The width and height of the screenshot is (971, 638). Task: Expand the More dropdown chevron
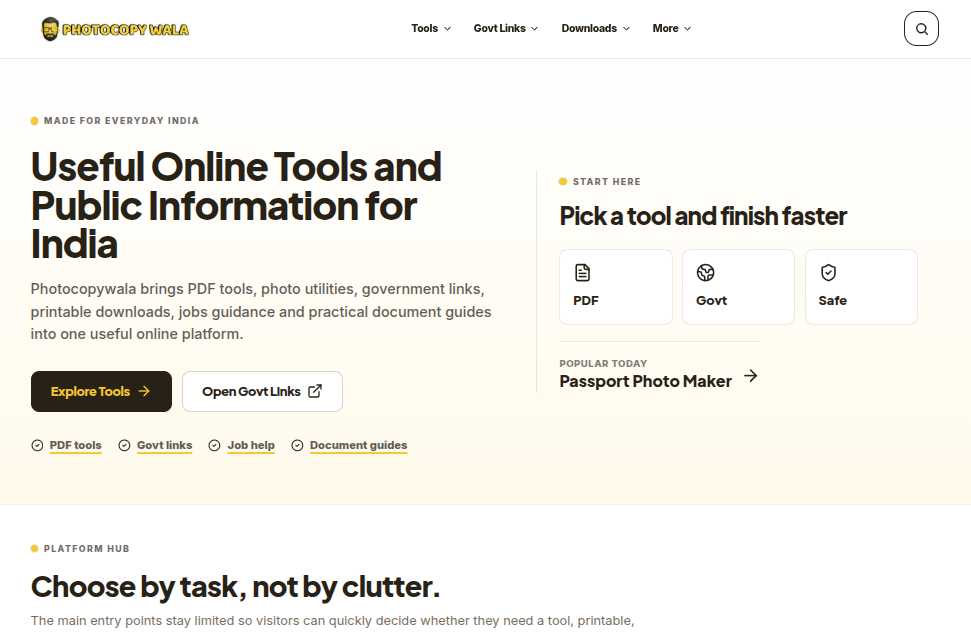tap(687, 28)
